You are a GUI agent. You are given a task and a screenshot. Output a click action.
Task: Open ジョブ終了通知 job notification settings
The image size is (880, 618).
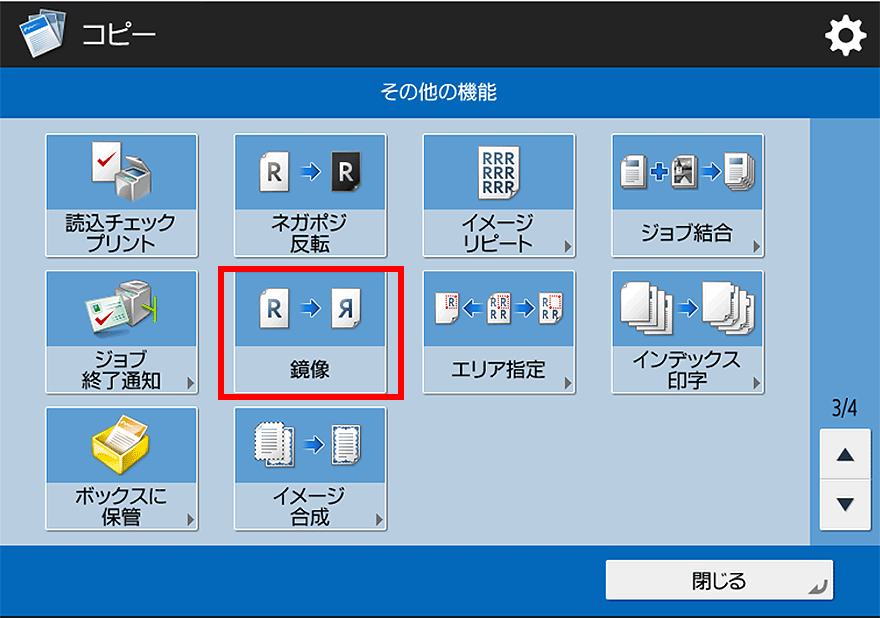pos(121,332)
